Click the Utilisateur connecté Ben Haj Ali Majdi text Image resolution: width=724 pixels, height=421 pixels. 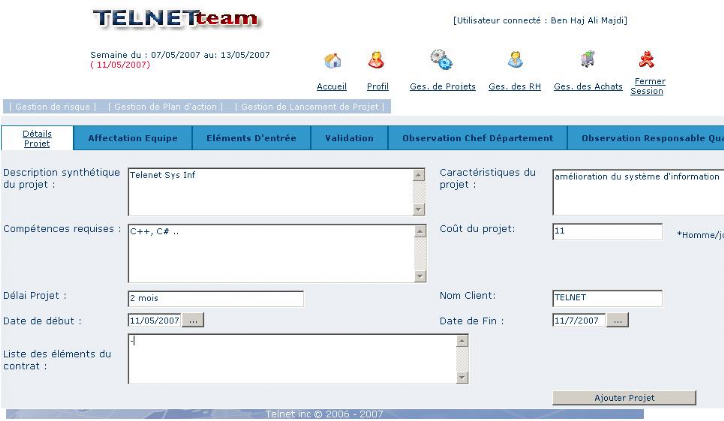tap(540, 20)
